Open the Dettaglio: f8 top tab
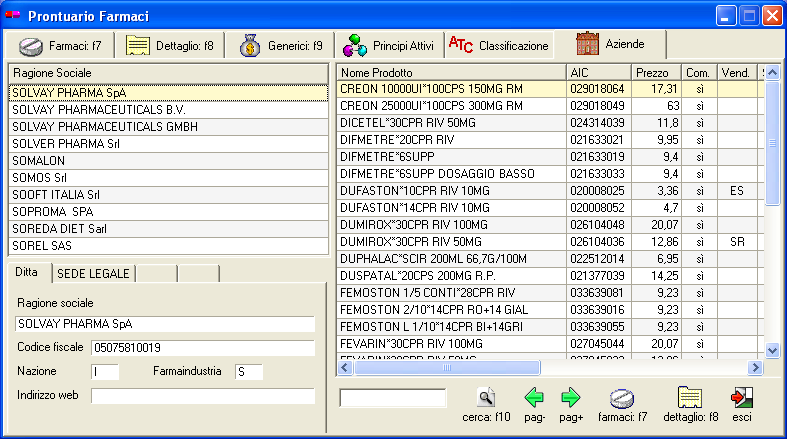The width and height of the screenshot is (787, 439). tap(168, 46)
